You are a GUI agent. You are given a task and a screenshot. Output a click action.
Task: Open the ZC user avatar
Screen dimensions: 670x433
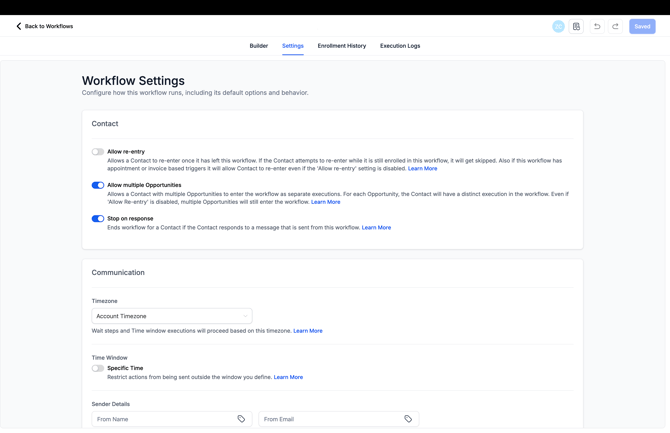(558, 27)
